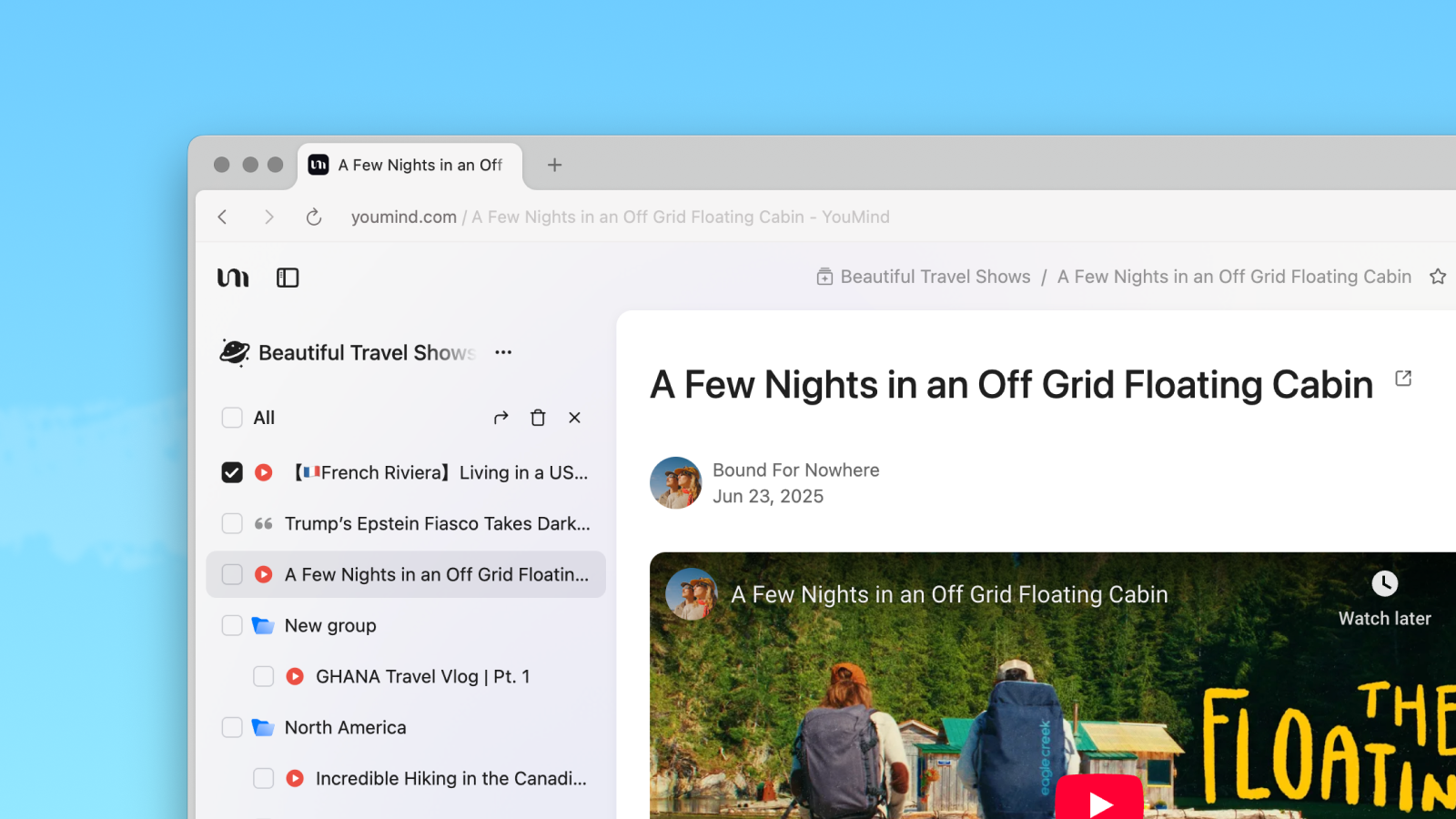Select checkbox for GHANA Travel Vlog
The height and width of the screenshot is (819, 1456).
click(x=263, y=676)
